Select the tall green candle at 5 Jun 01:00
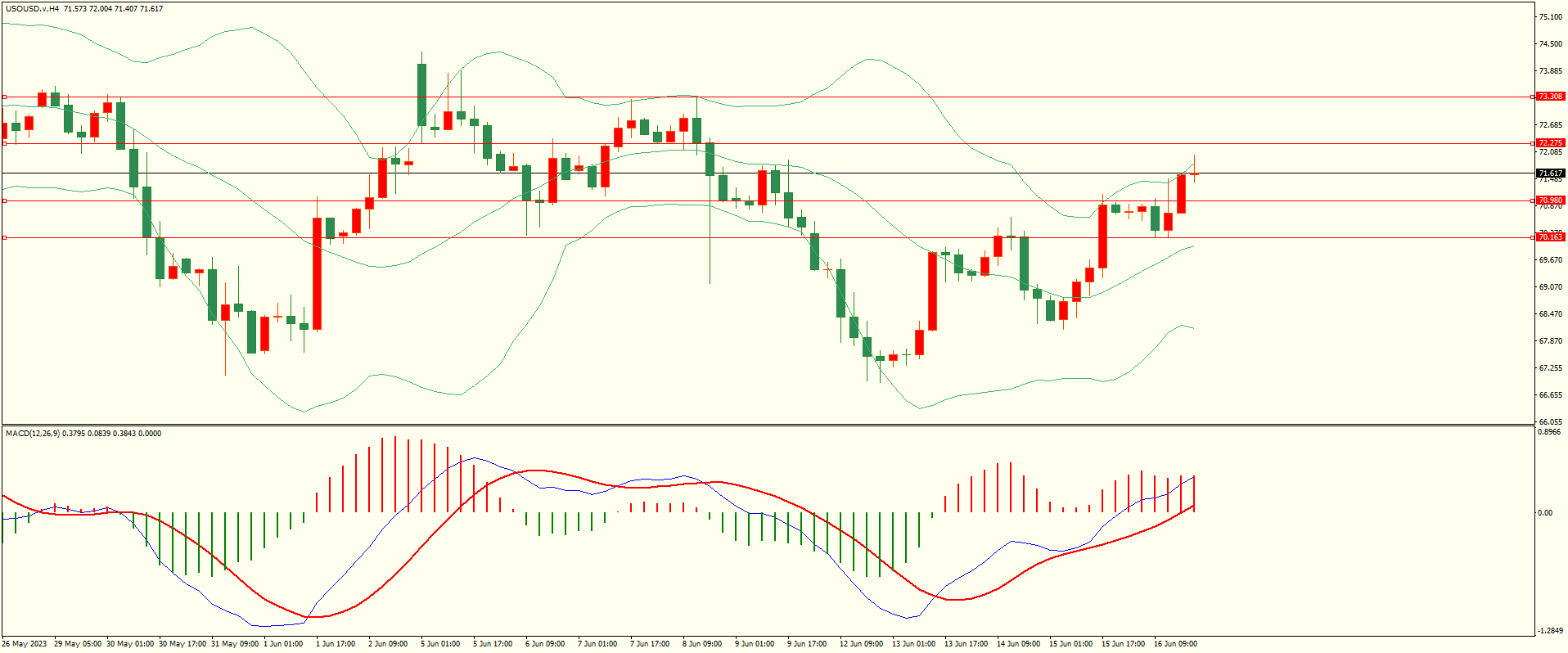 (x=421, y=94)
